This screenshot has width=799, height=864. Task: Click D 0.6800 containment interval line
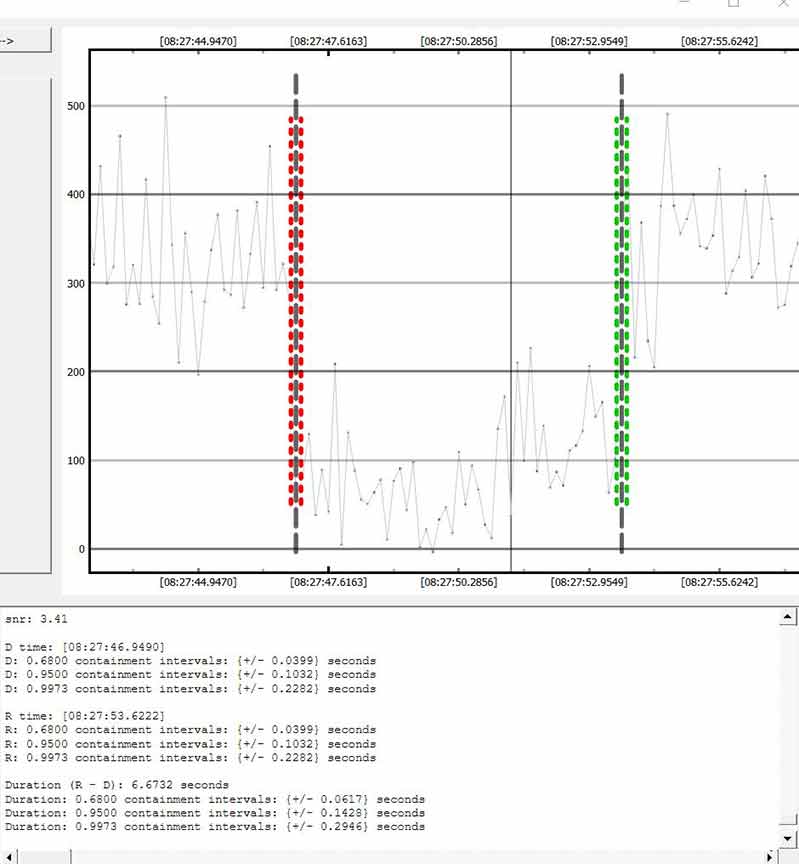[190, 660]
